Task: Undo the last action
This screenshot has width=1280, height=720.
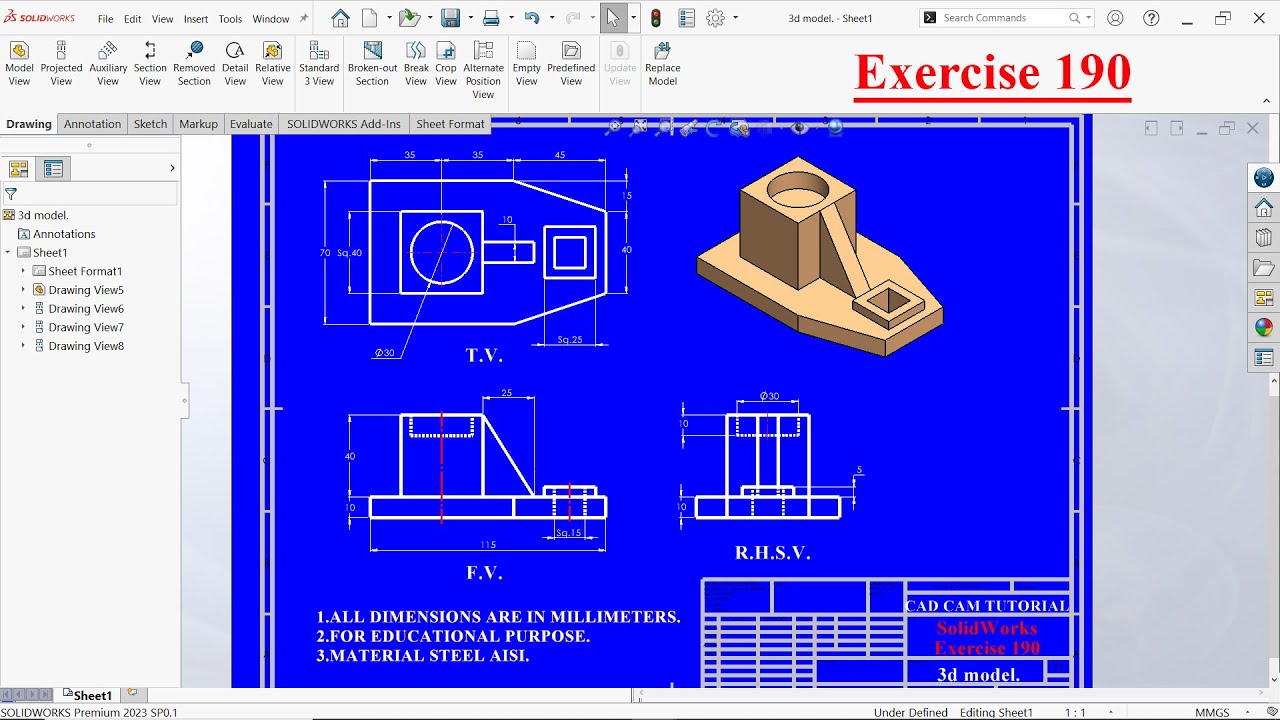Action: coord(532,18)
